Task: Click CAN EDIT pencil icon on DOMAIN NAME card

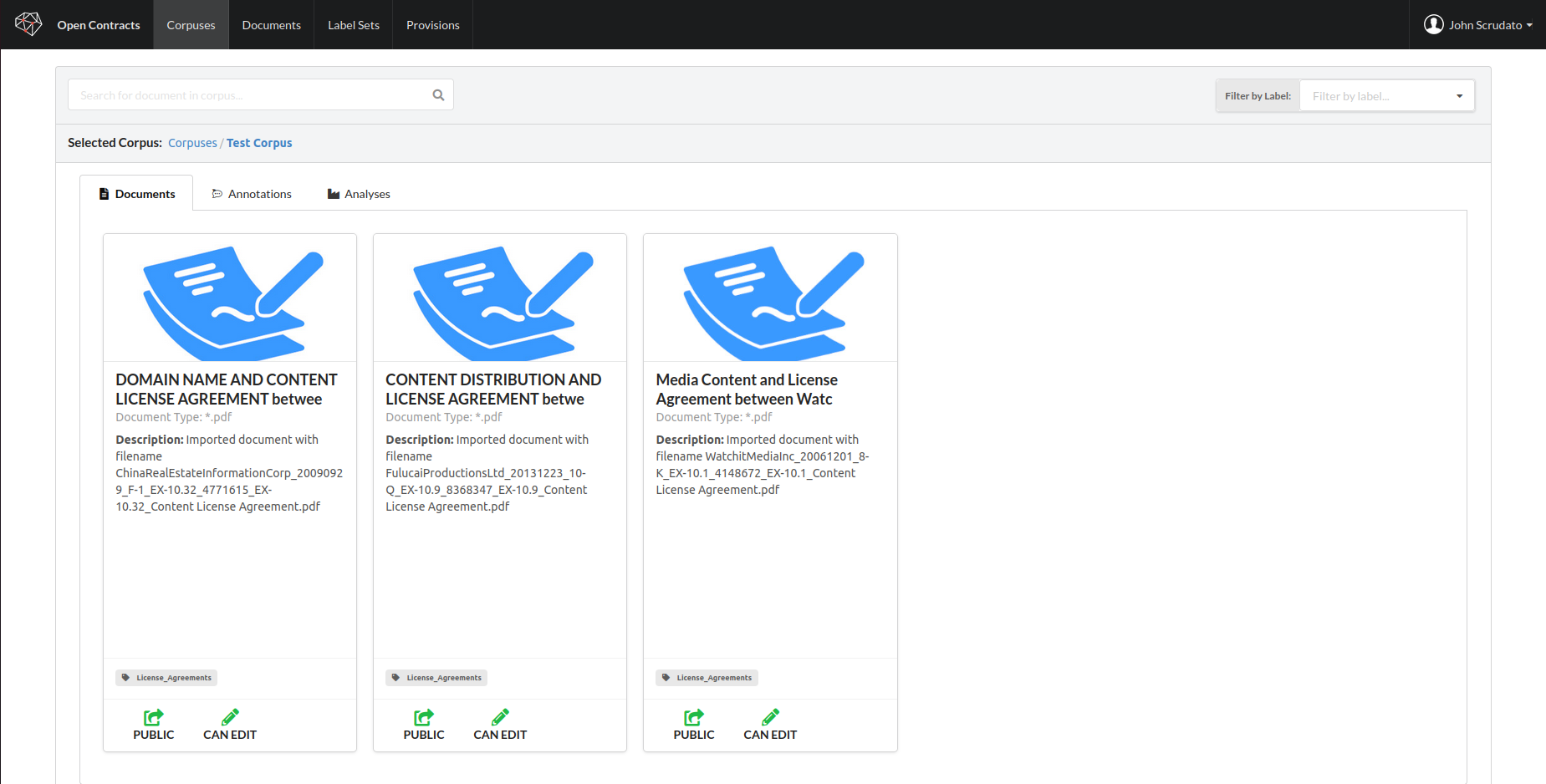Action: pos(230,717)
